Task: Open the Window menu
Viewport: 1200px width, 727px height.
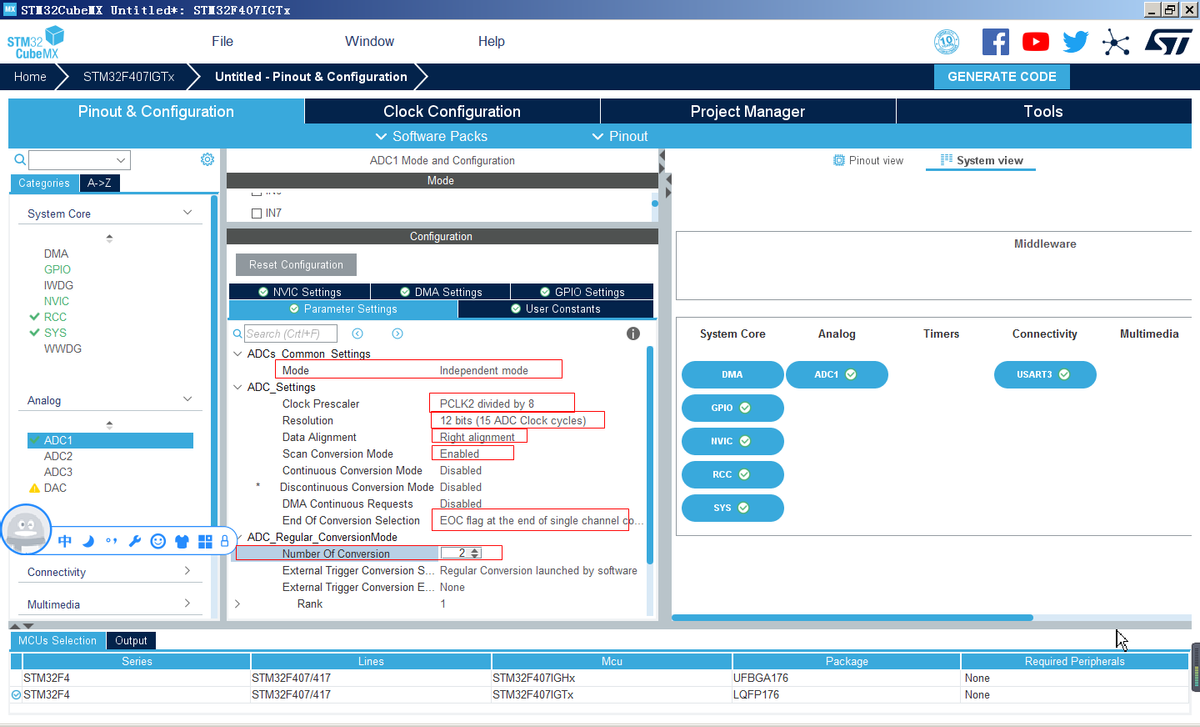Action: pos(370,41)
